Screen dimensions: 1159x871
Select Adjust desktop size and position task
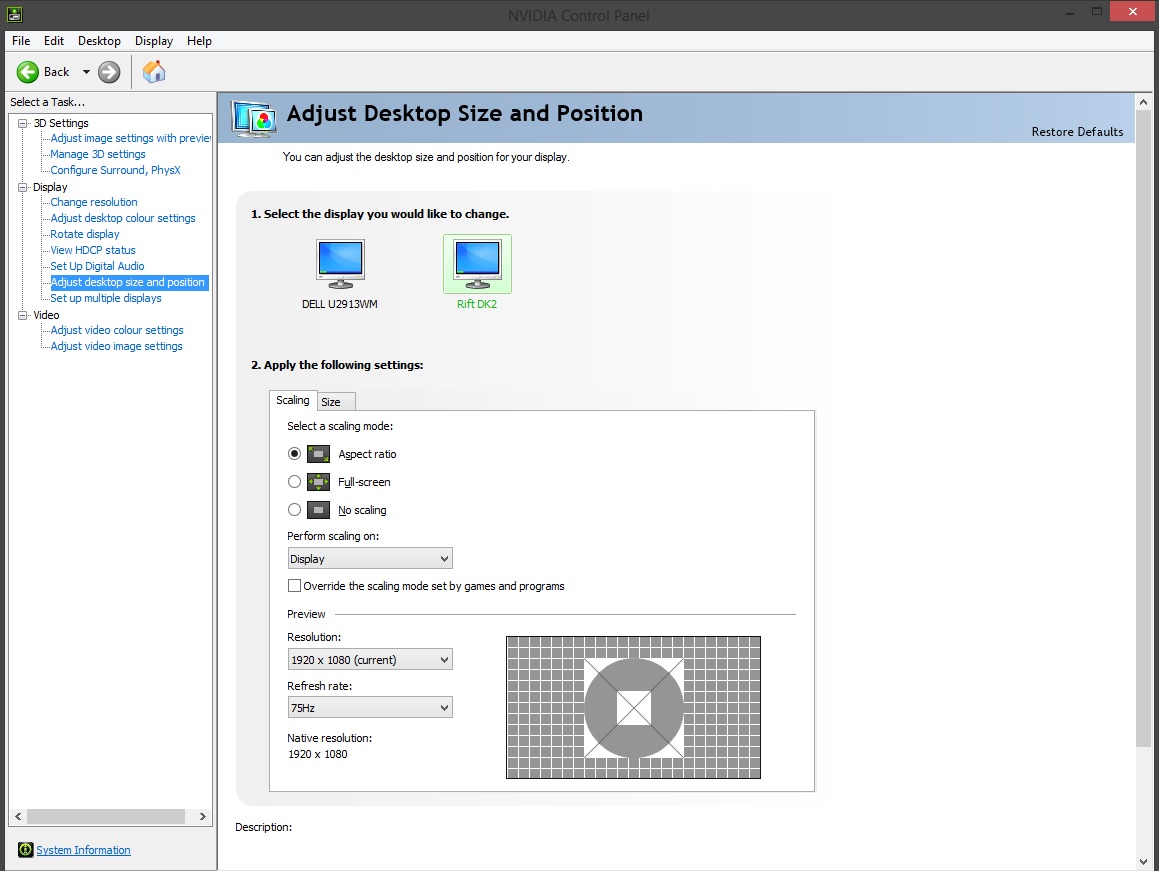[x=128, y=282]
